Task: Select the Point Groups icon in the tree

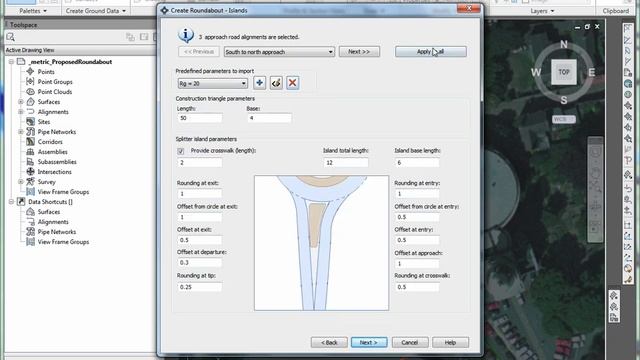Action: [x=30, y=82]
